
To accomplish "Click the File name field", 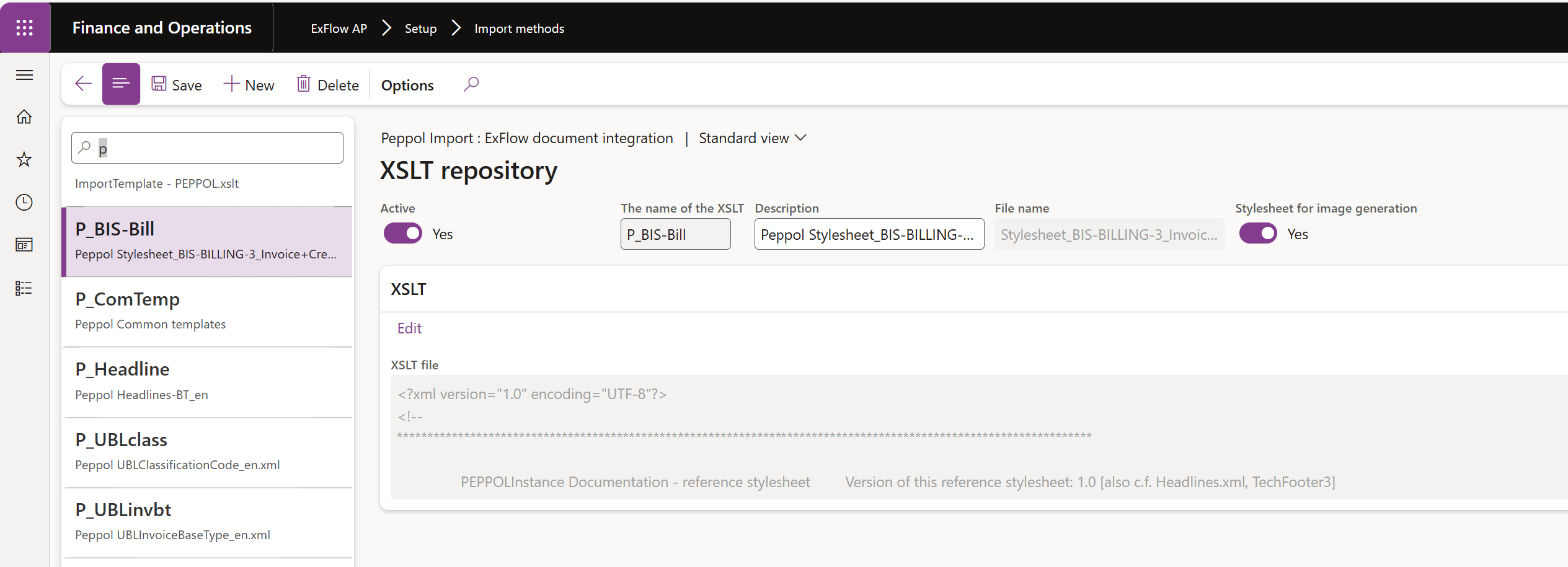I will (1110, 234).
